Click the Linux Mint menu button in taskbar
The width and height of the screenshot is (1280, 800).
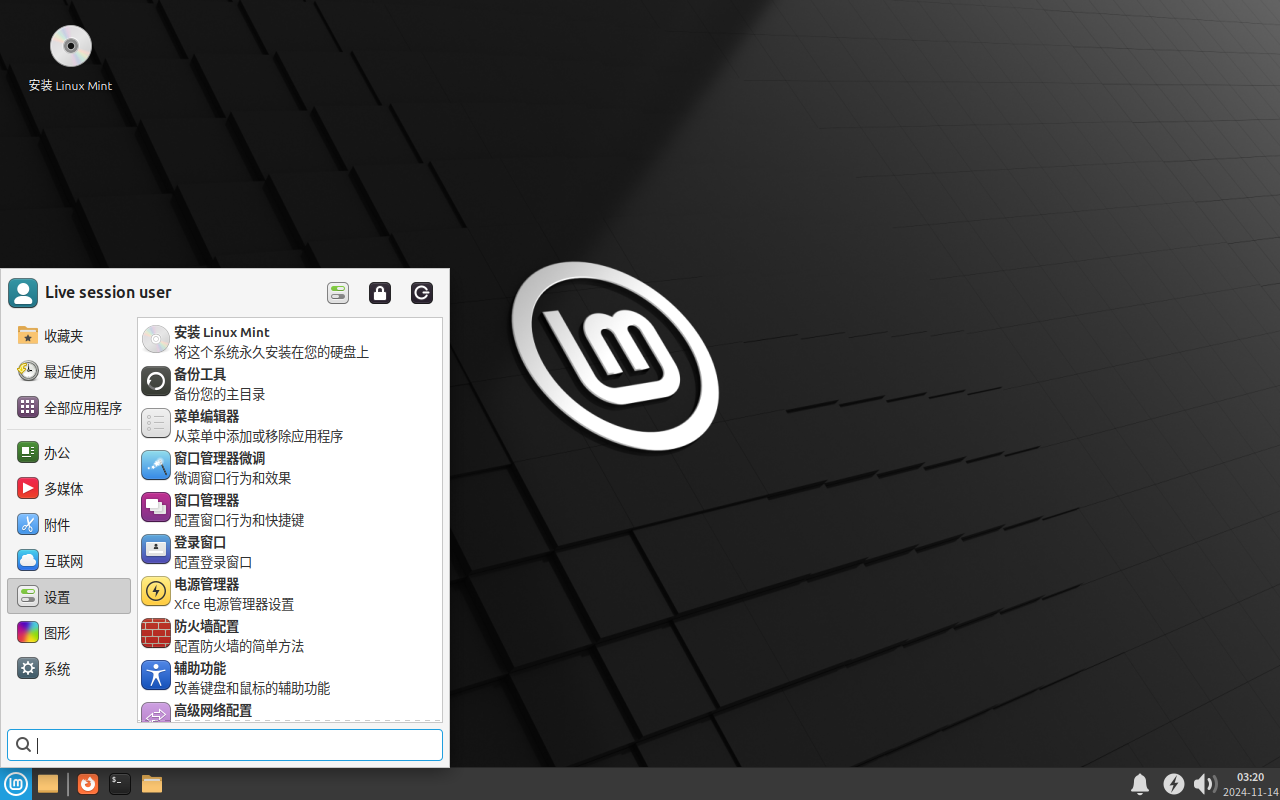coord(16,784)
